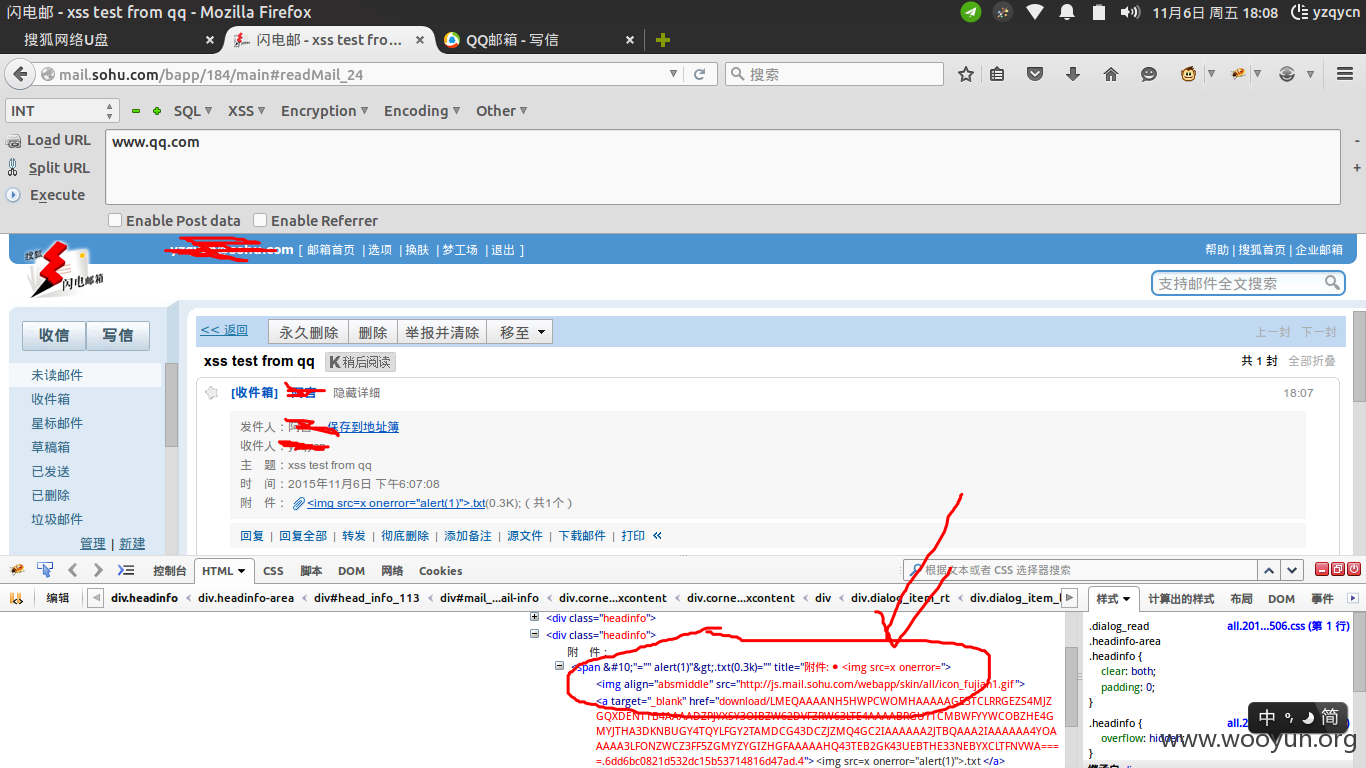Image resolution: width=1366 pixels, height=768 pixels.
Task: Open the bookmarks list icon
Action: click(x=997, y=74)
